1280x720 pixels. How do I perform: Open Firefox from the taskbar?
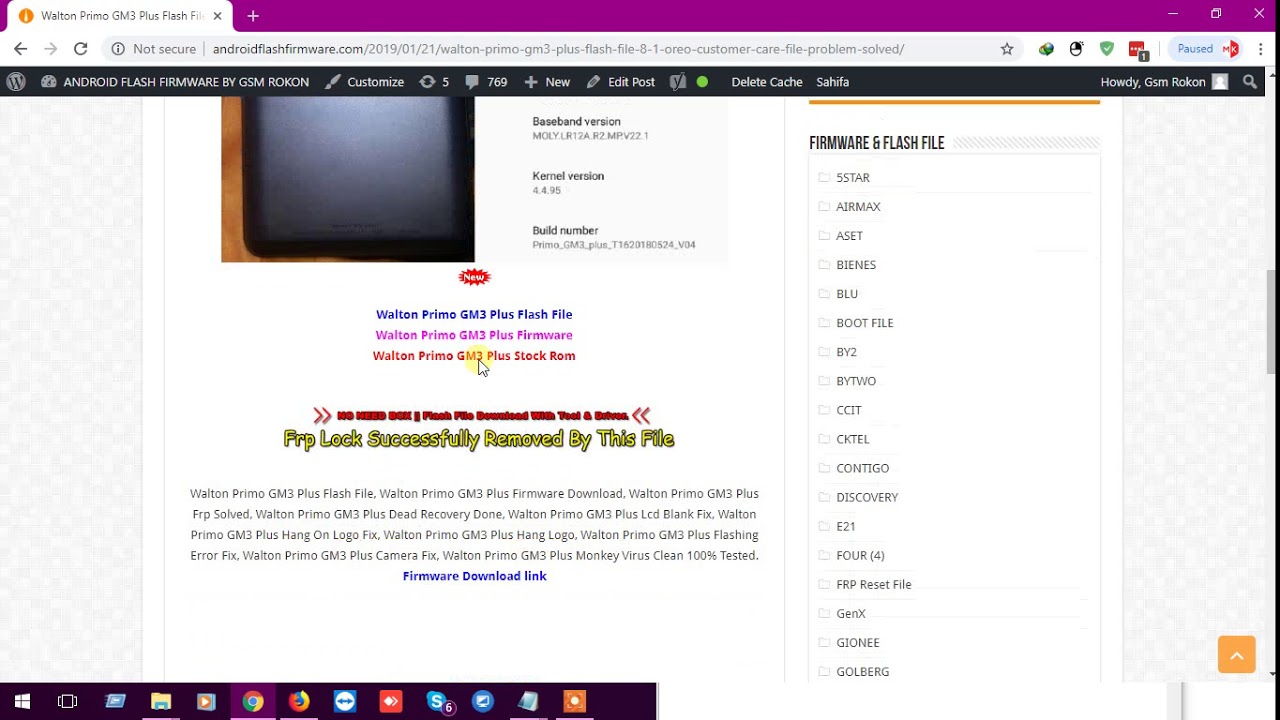coord(299,701)
